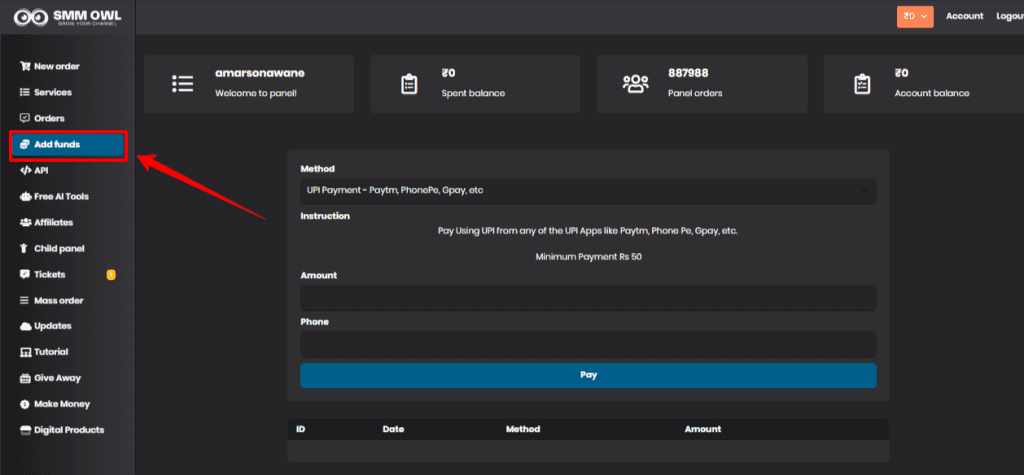The height and width of the screenshot is (475, 1024).
Task: Click the Updates cloud icon
Action: point(25,326)
